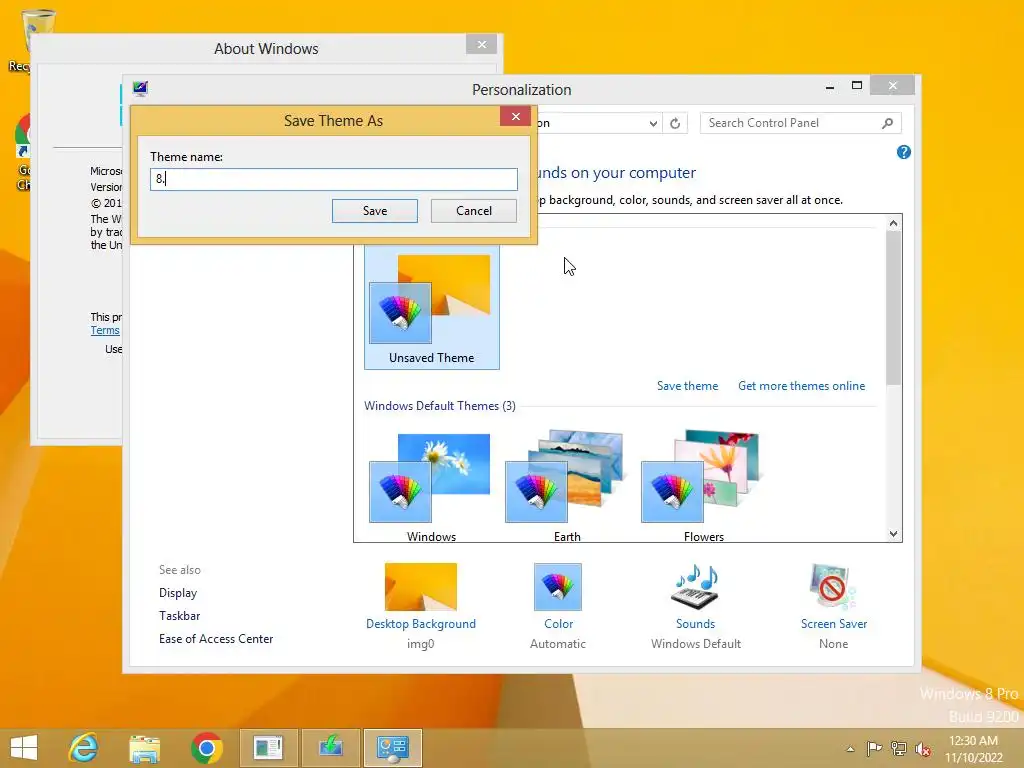
Task: Close the Personalization window
Action: click(x=893, y=86)
